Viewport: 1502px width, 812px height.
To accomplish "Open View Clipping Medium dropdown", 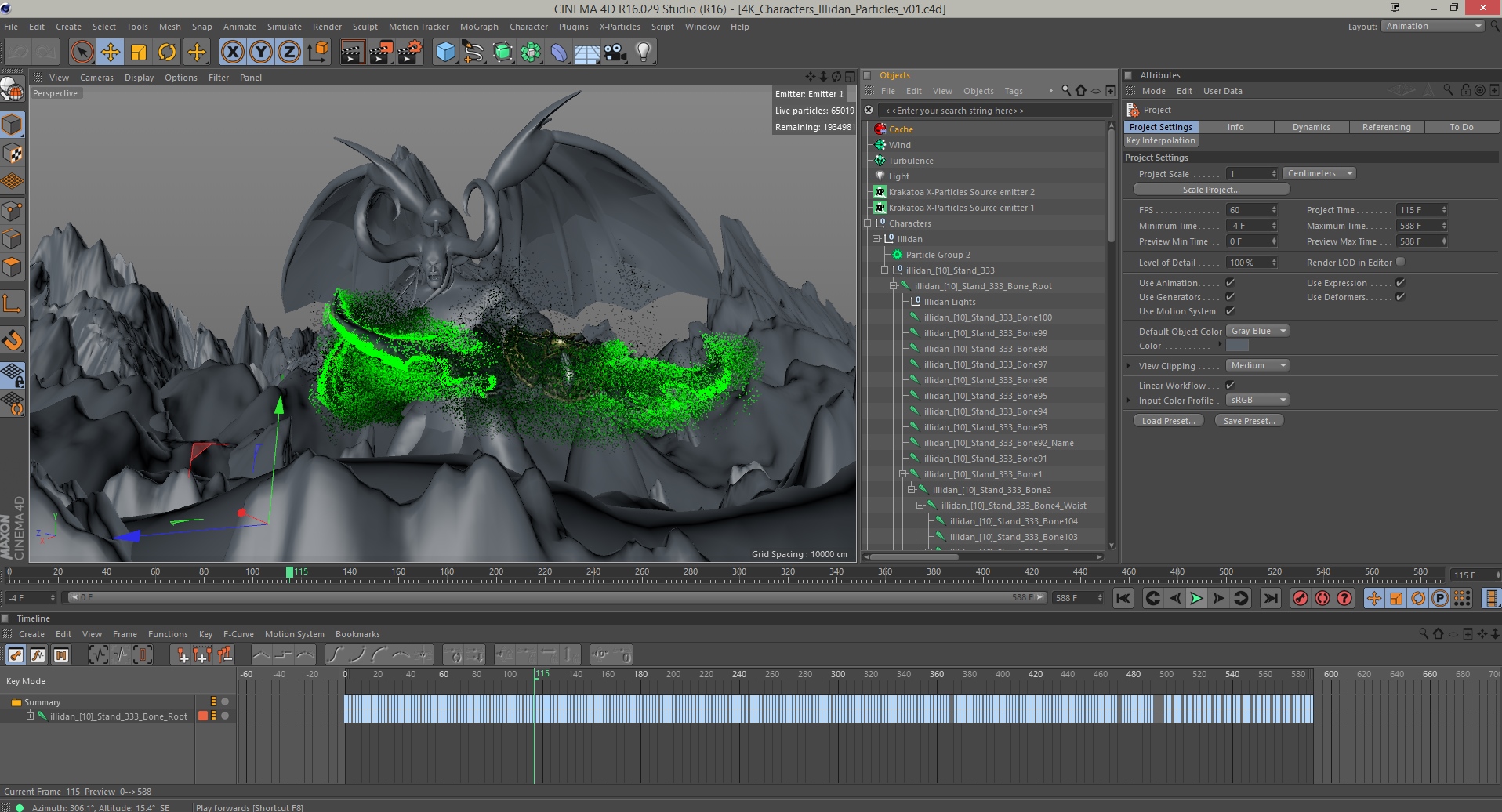I will [x=1257, y=365].
